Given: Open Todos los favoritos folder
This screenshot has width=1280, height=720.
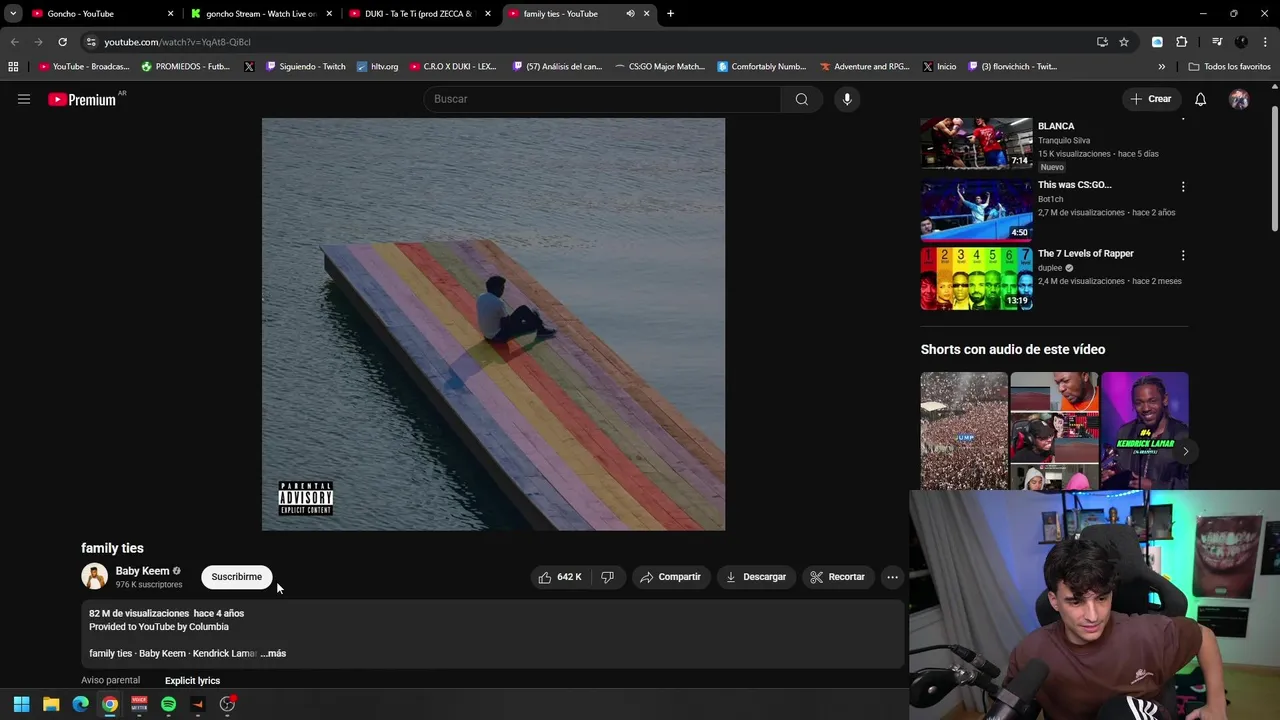Looking at the screenshot, I should (1229, 67).
